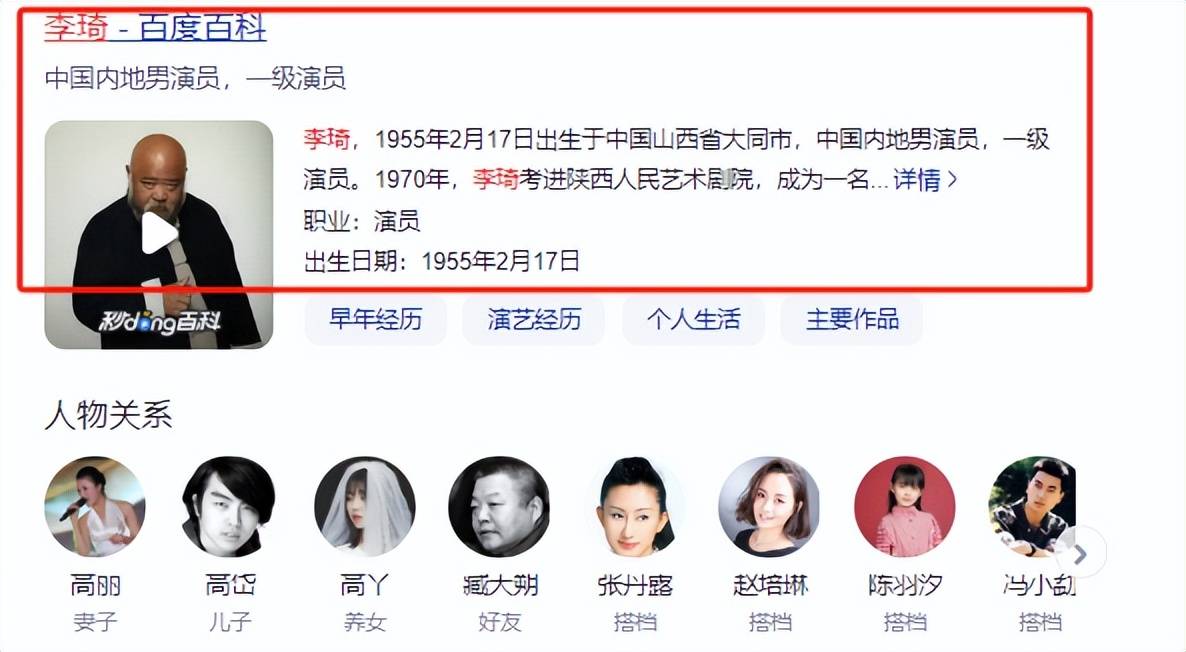View 陈羽汐's profile photo
The height and width of the screenshot is (652, 1186).
[905, 507]
